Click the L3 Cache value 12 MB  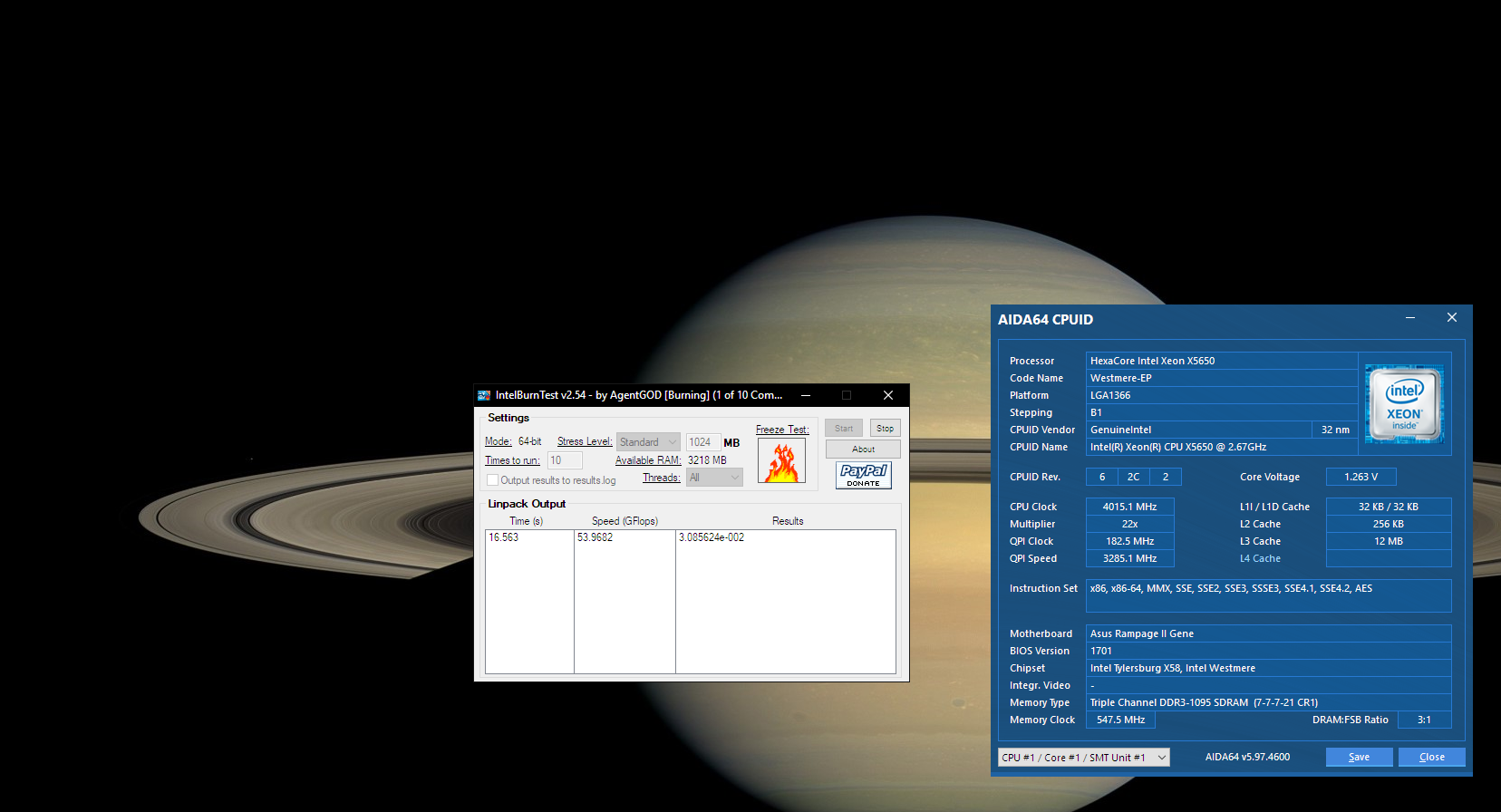[x=1388, y=541]
